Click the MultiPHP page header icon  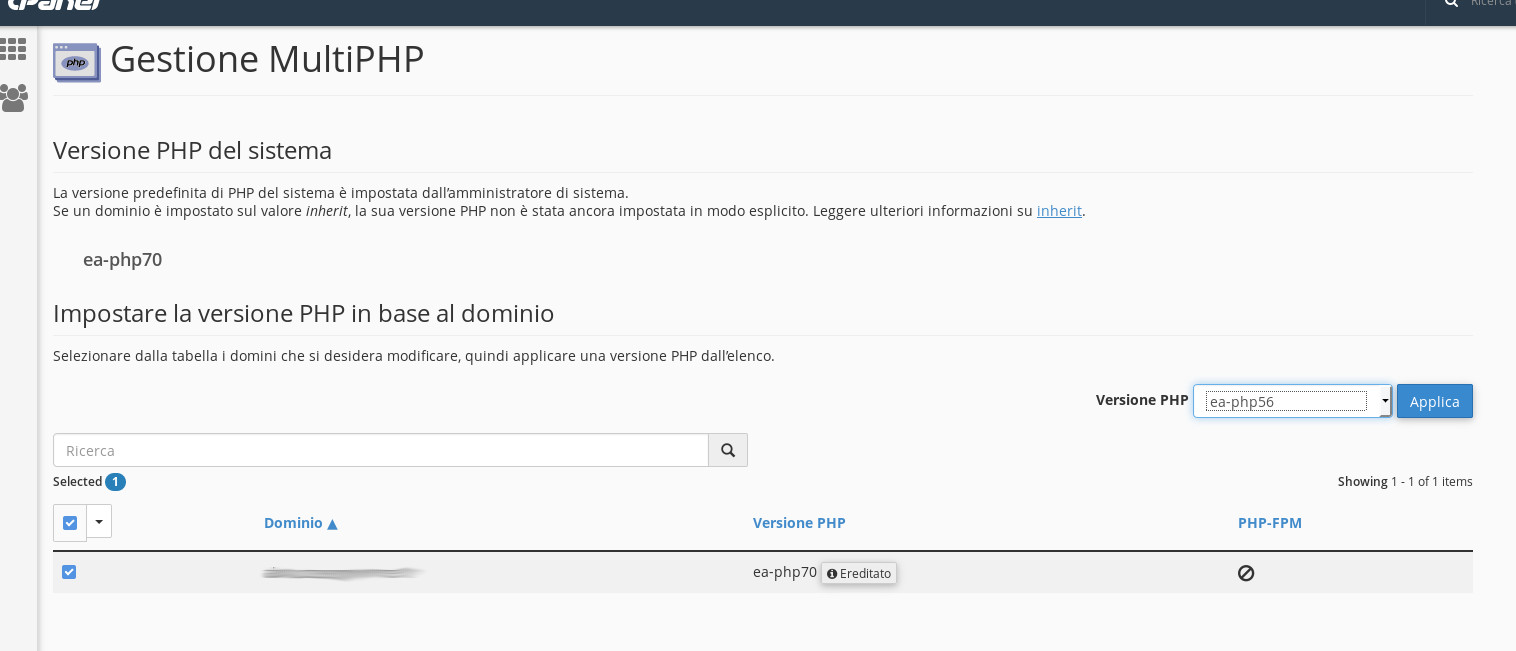pos(76,62)
